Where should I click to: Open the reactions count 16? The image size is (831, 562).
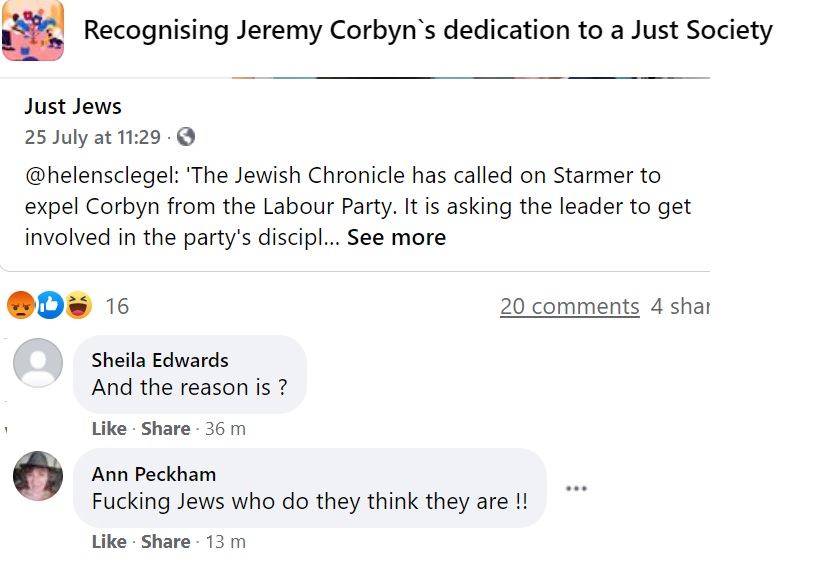(x=117, y=306)
